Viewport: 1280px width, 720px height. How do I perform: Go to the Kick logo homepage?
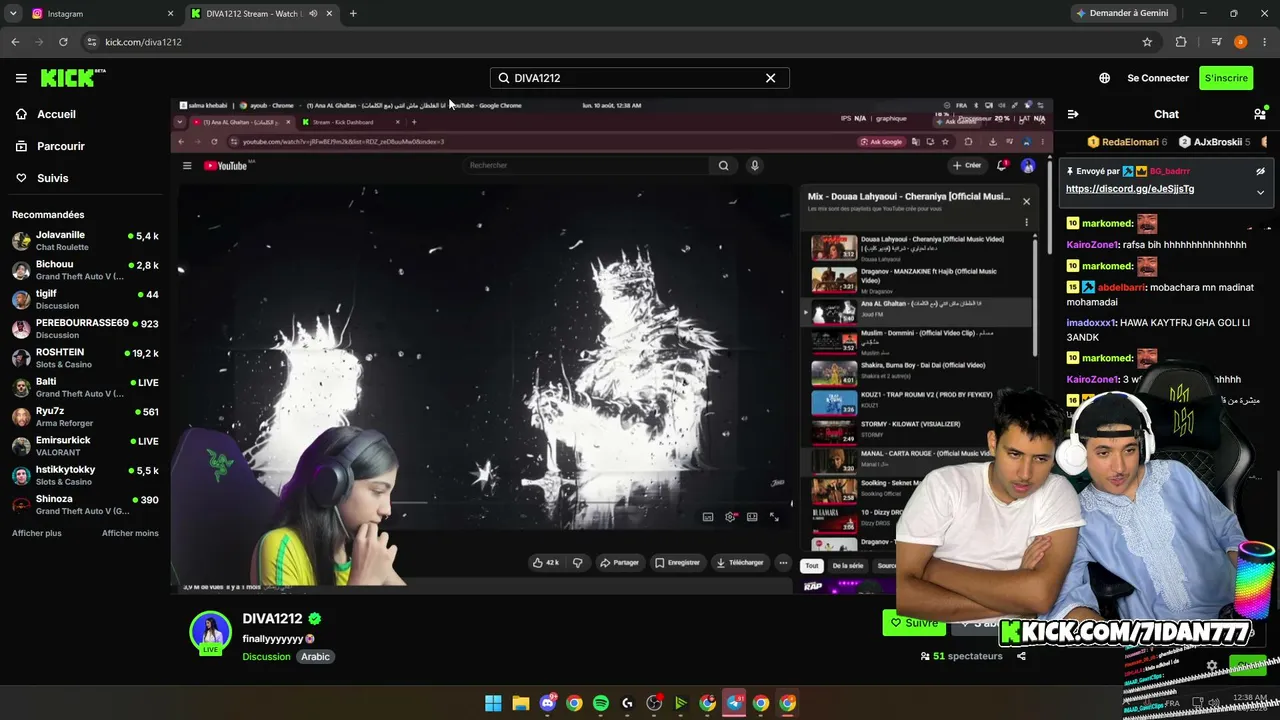[73, 78]
